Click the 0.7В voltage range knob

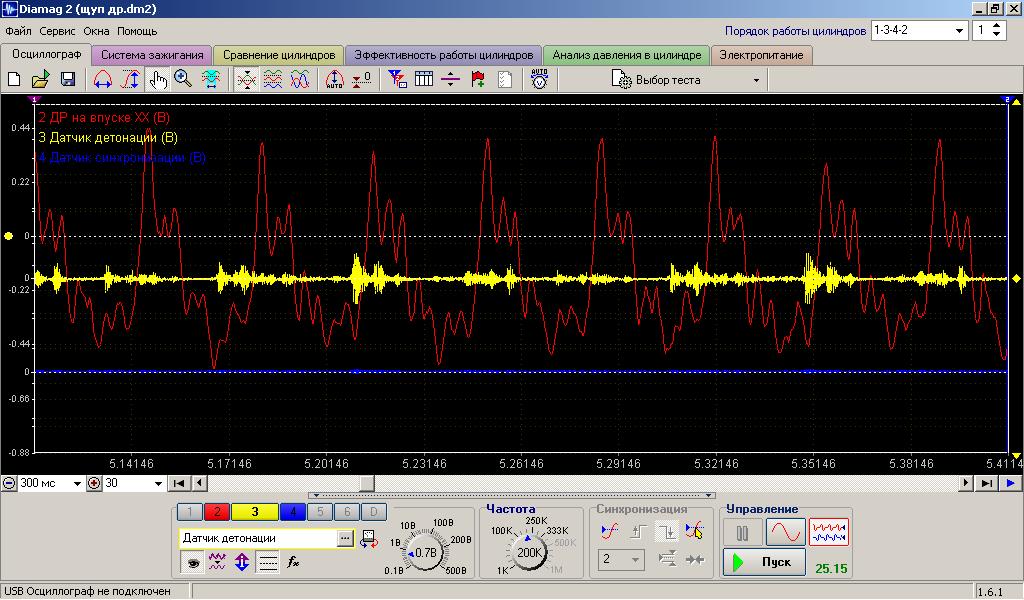[x=424, y=553]
